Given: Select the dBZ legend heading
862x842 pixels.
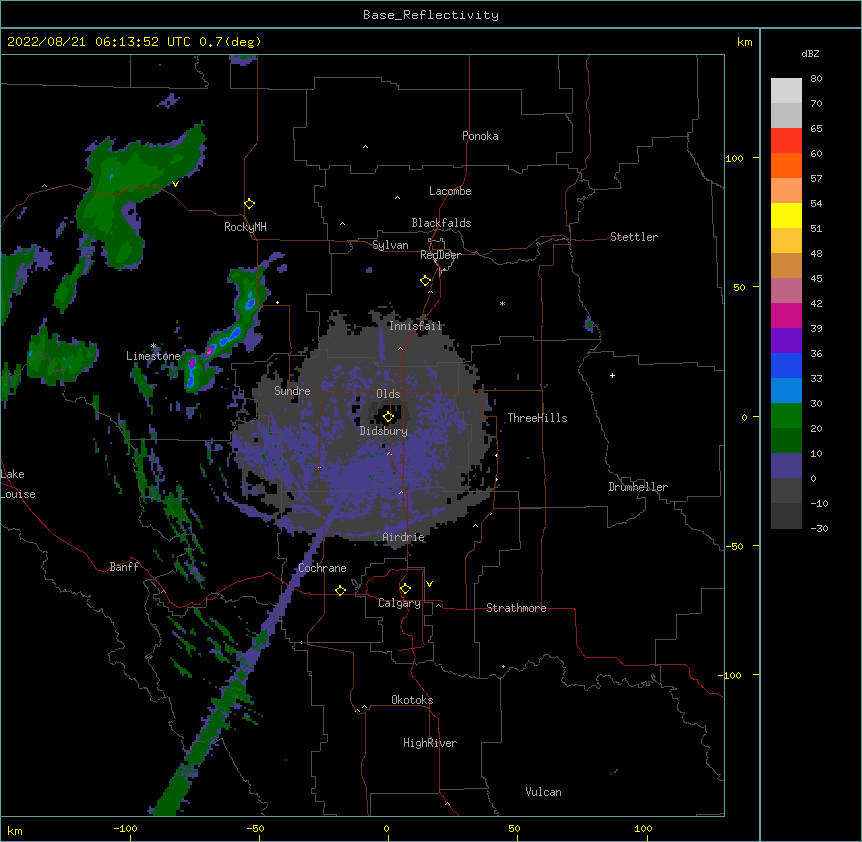Looking at the screenshot, I should point(810,54).
